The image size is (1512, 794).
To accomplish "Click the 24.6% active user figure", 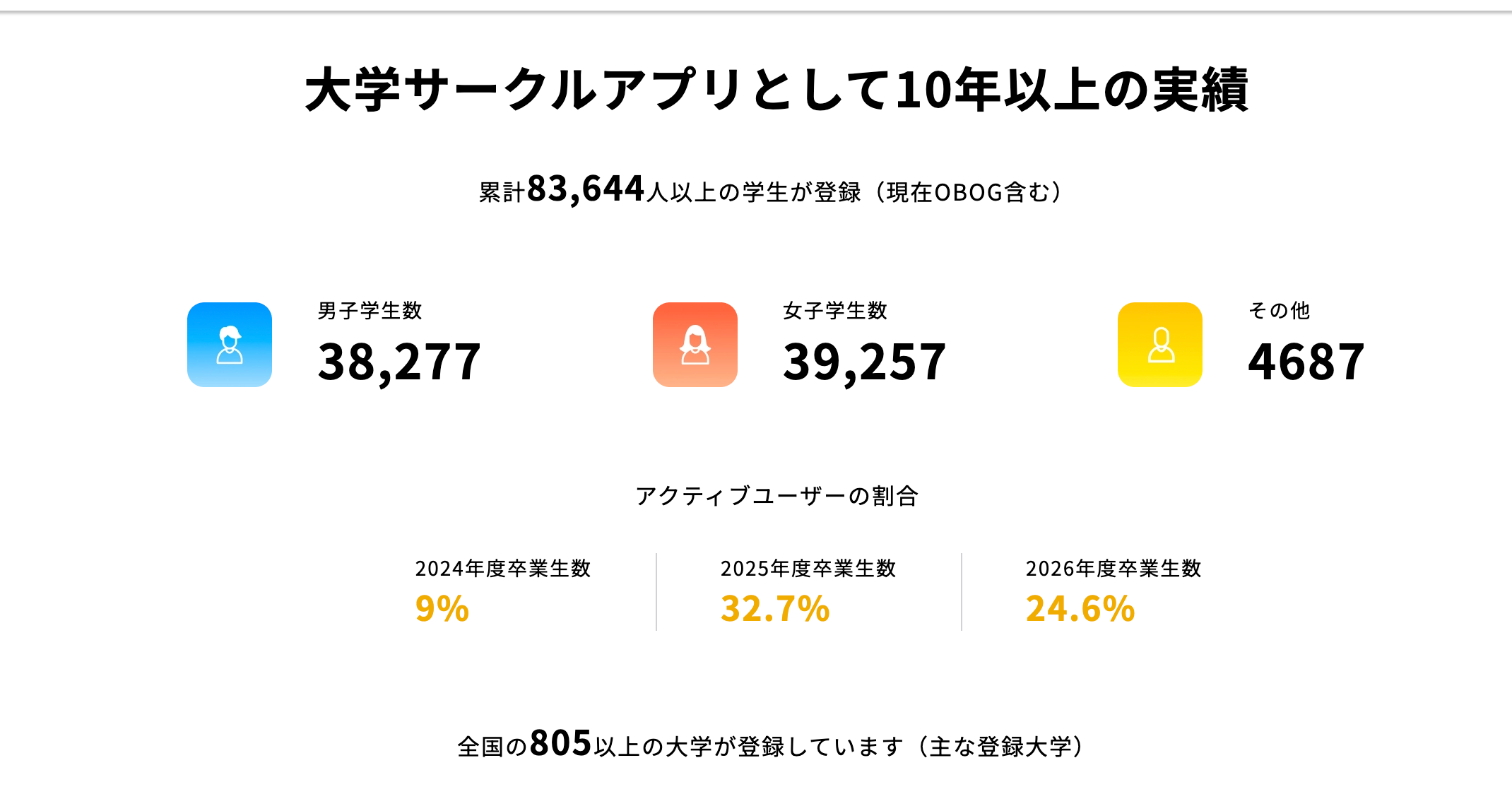I will 1080,609.
